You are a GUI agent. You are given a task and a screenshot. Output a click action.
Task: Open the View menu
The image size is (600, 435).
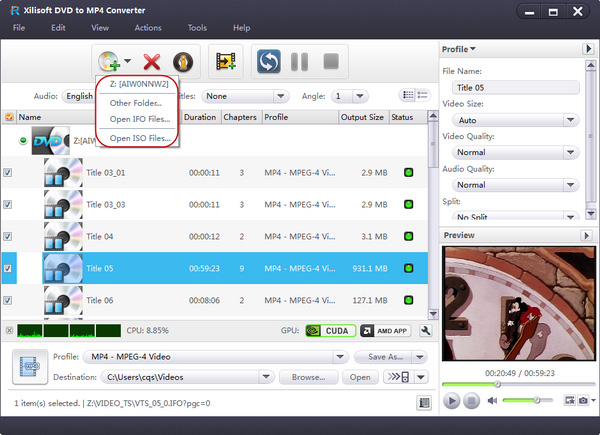click(x=100, y=28)
